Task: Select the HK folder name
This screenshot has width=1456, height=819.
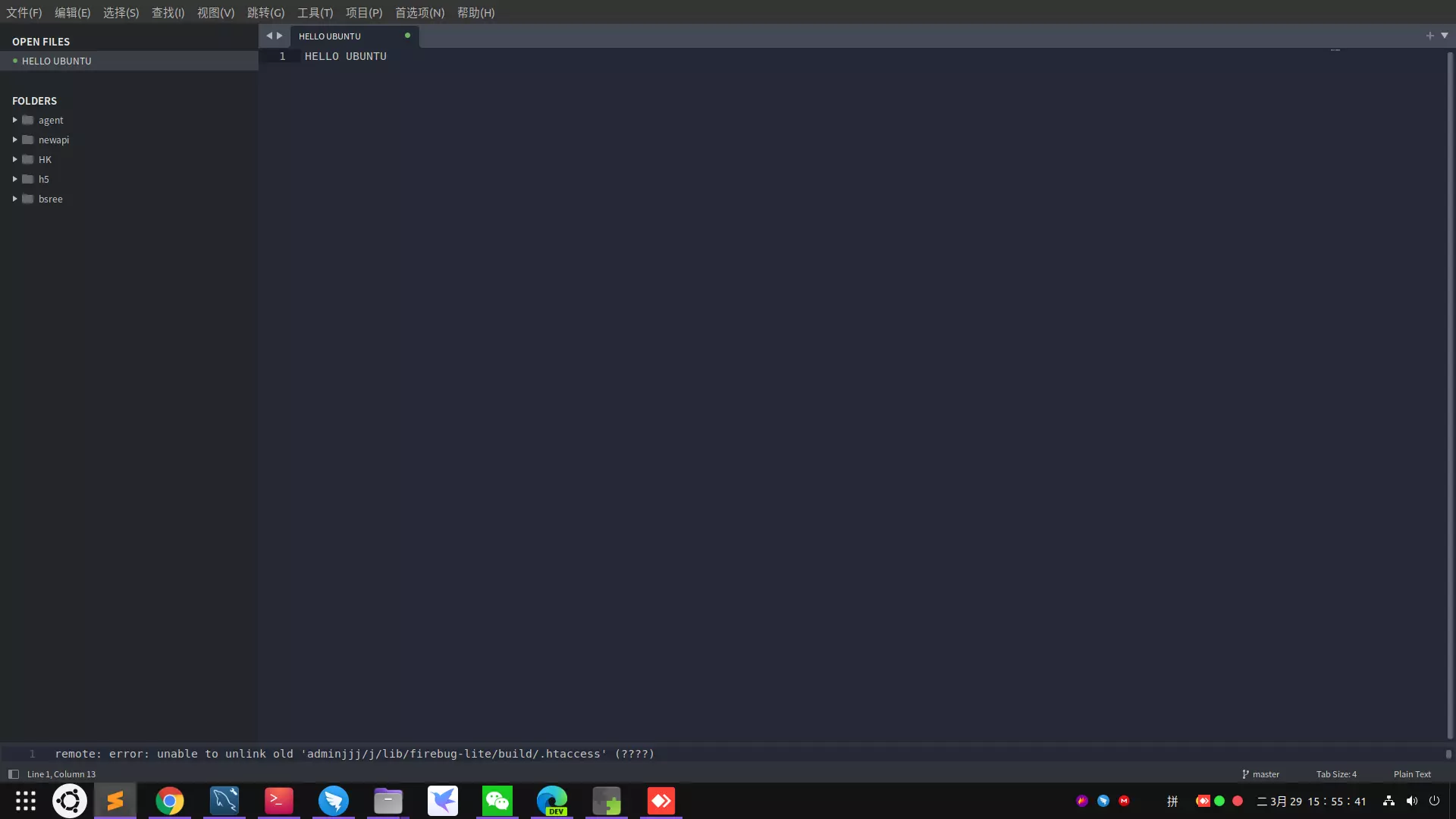Action: (x=45, y=159)
